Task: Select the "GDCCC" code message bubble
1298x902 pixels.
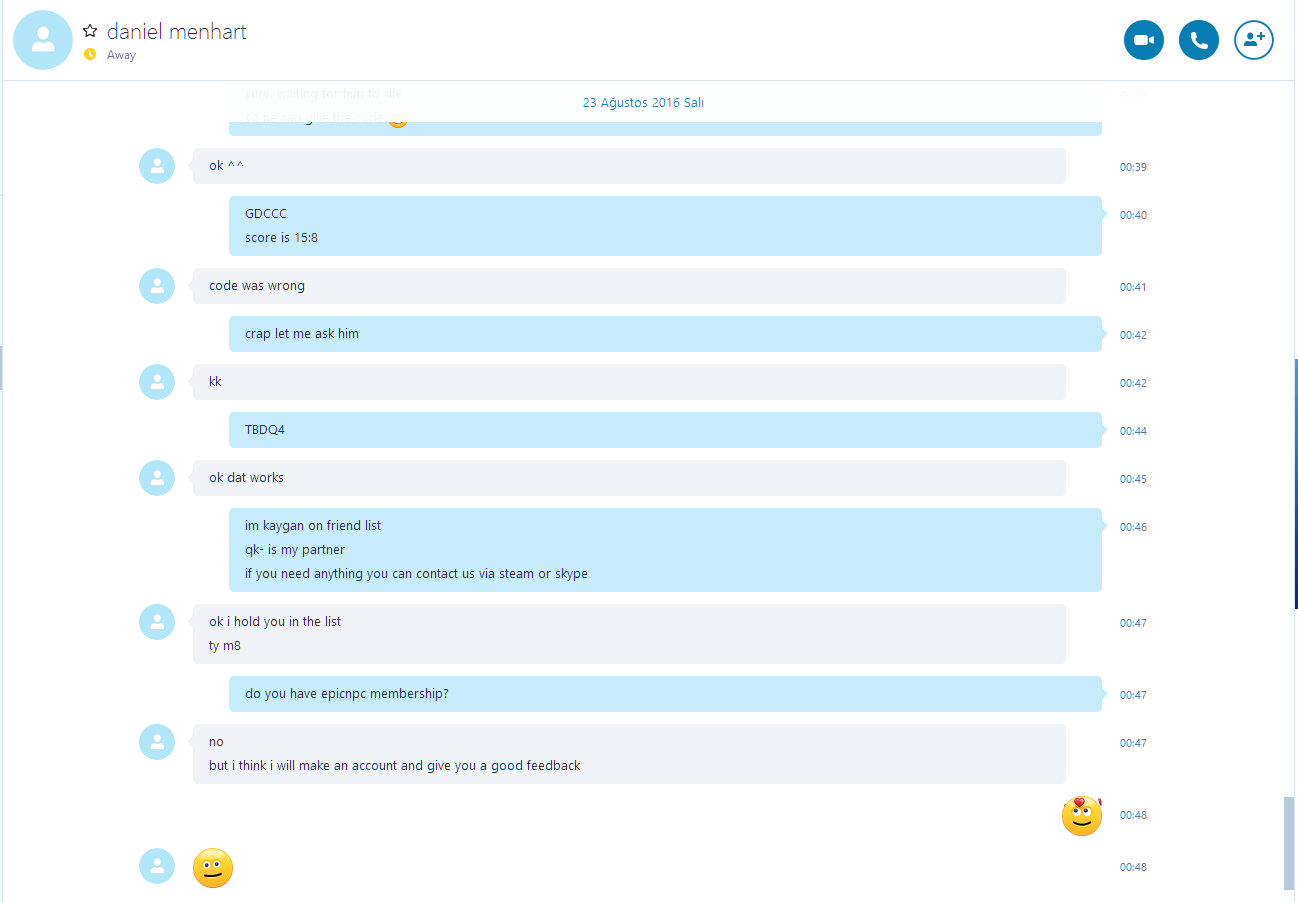Action: 665,226
